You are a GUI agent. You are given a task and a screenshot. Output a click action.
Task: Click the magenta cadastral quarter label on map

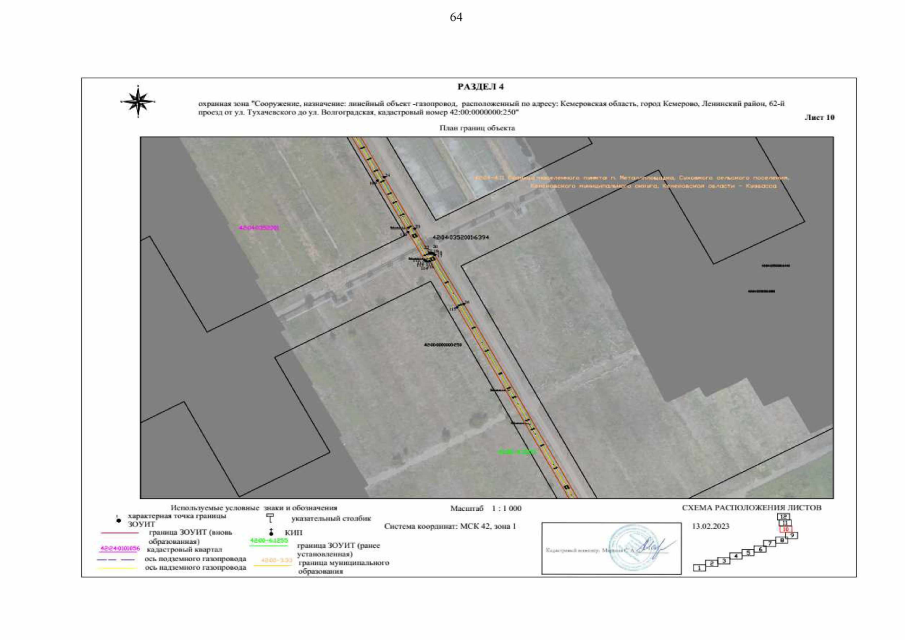coord(259,227)
